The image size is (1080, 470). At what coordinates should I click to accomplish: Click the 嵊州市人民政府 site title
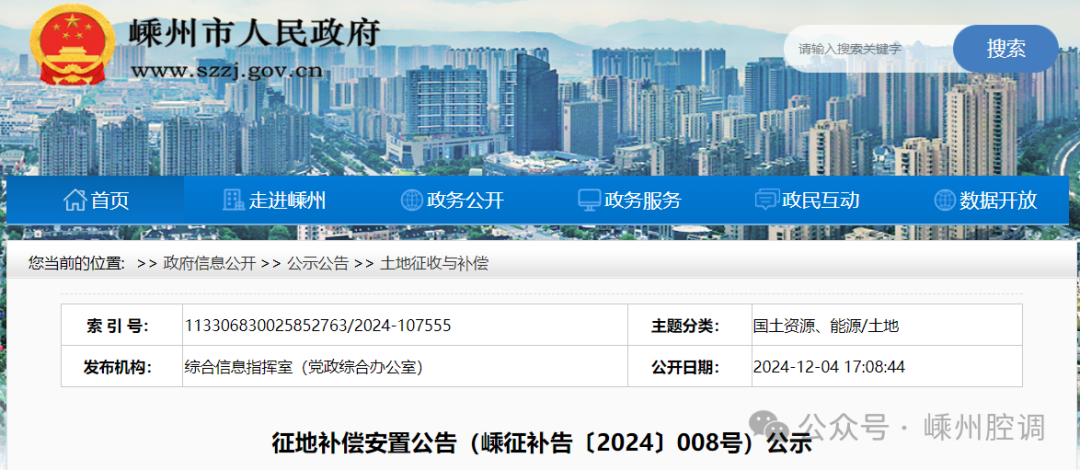tap(255, 32)
